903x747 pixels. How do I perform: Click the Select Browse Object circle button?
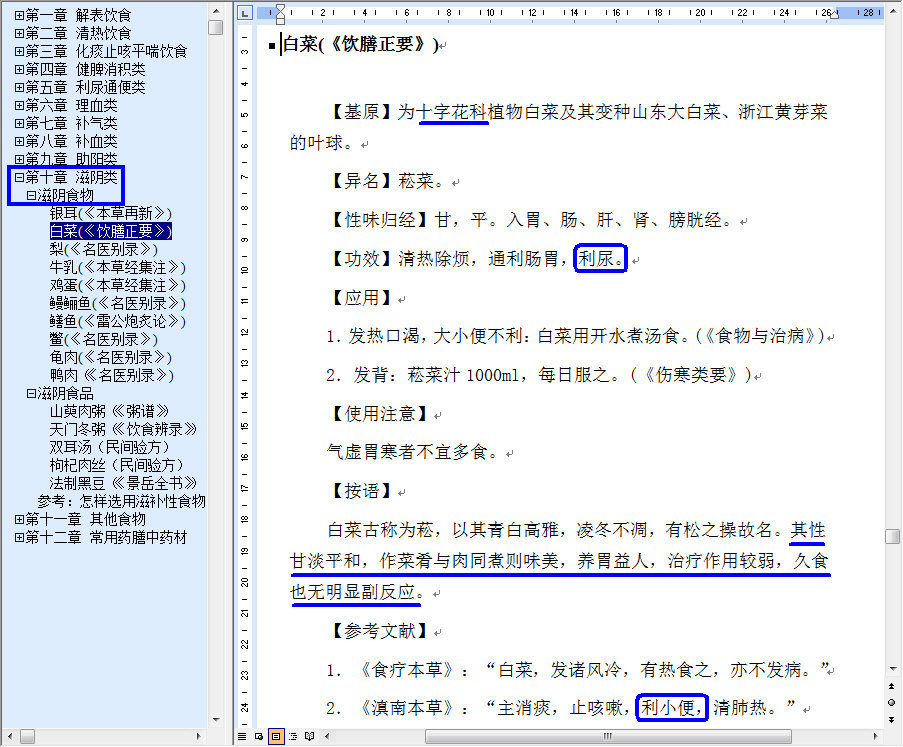point(892,702)
